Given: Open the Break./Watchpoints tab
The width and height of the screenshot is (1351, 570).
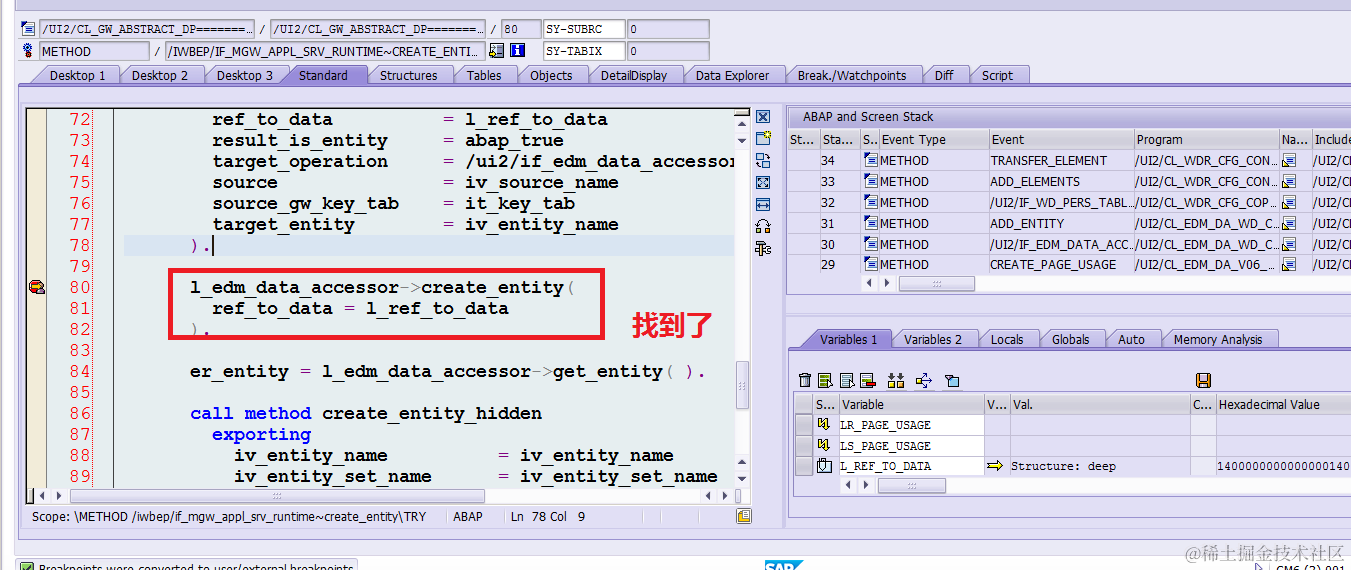Looking at the screenshot, I should pos(852,75).
